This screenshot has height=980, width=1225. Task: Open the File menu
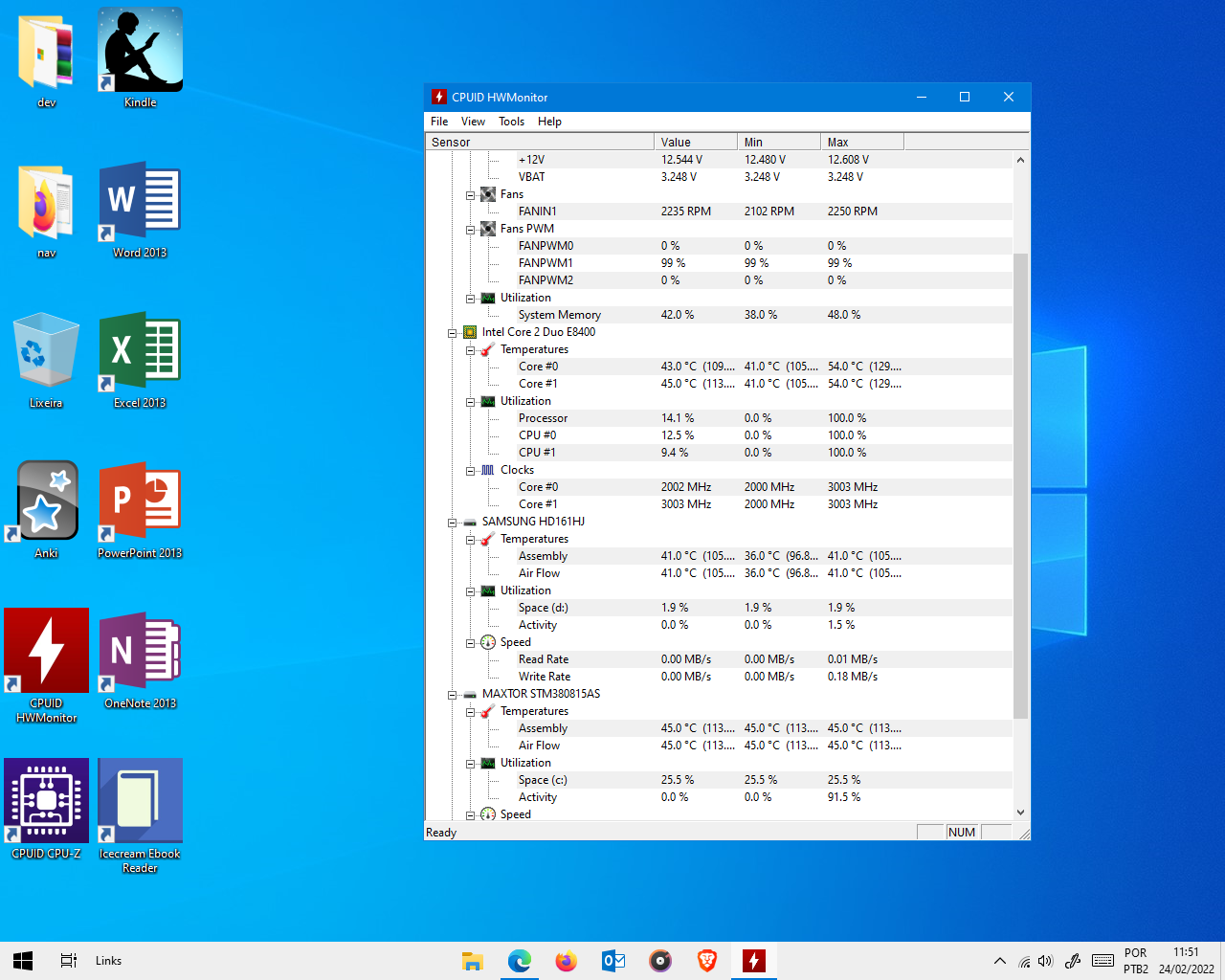pos(439,122)
